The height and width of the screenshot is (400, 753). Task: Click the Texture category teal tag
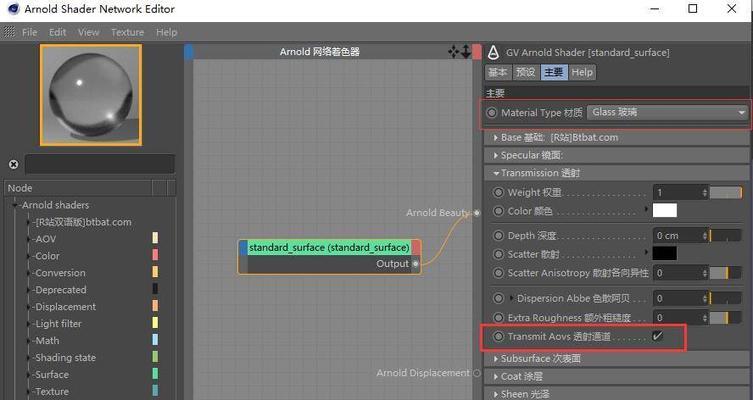155,390
